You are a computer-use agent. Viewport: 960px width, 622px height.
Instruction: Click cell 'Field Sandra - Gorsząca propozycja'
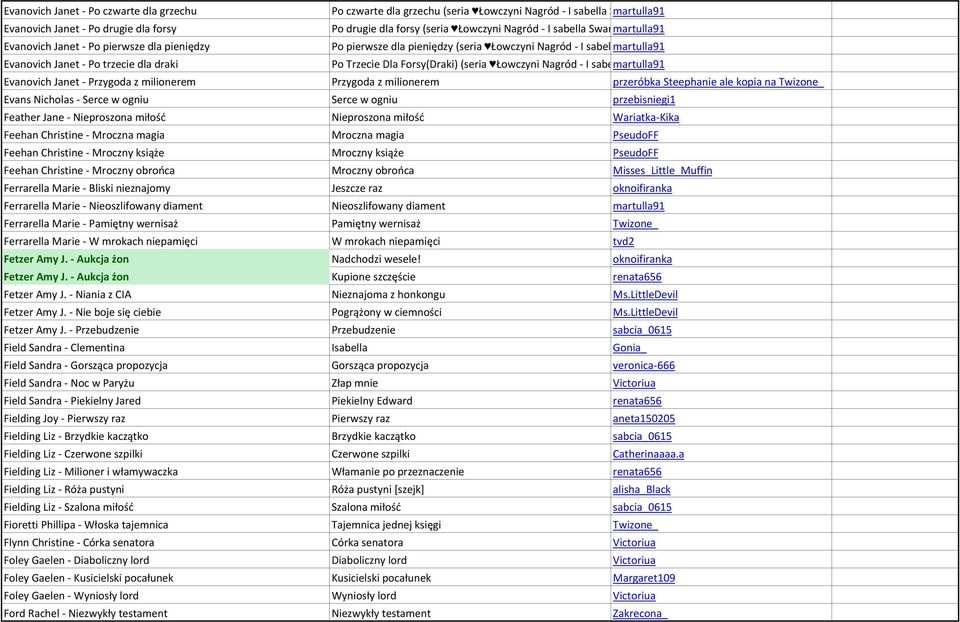coord(165,365)
